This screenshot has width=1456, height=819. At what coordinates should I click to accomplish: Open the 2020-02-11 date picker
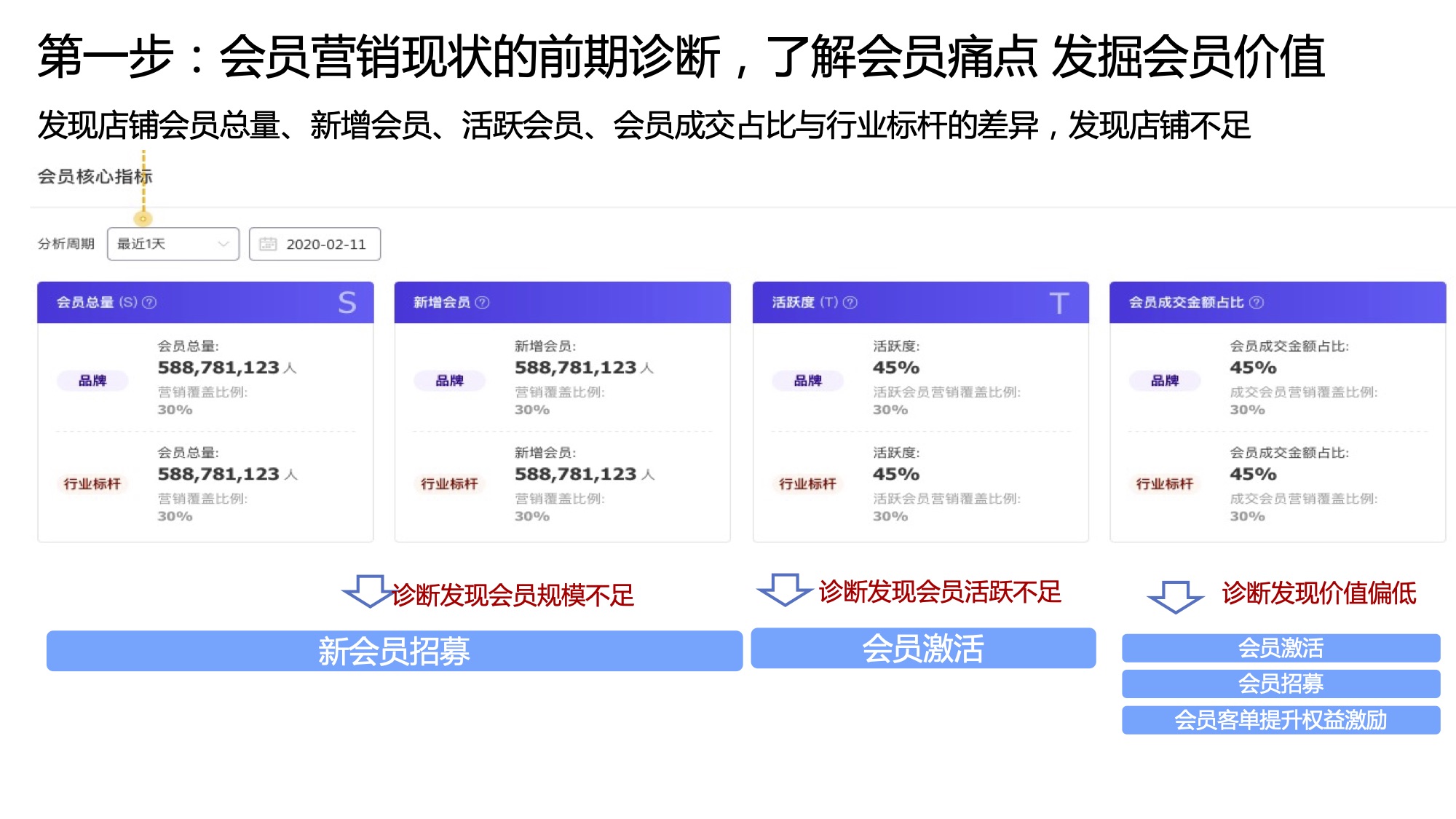click(325, 244)
